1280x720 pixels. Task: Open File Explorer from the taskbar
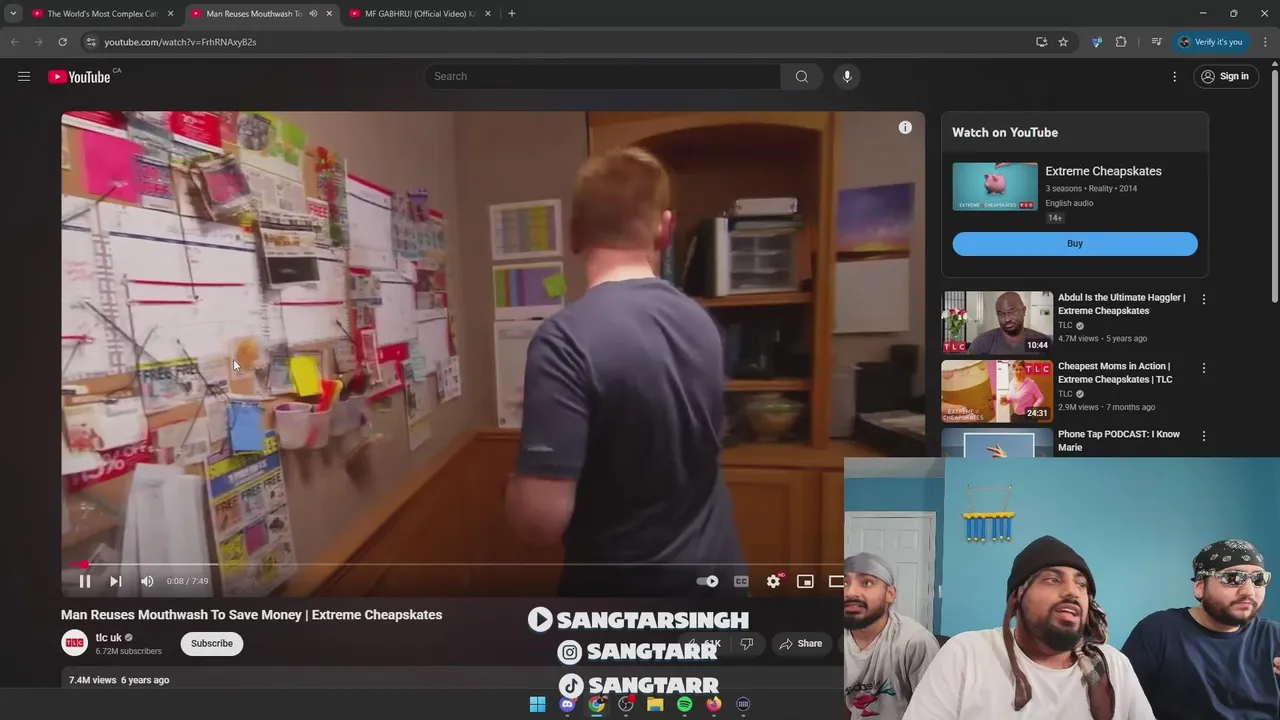(x=655, y=704)
